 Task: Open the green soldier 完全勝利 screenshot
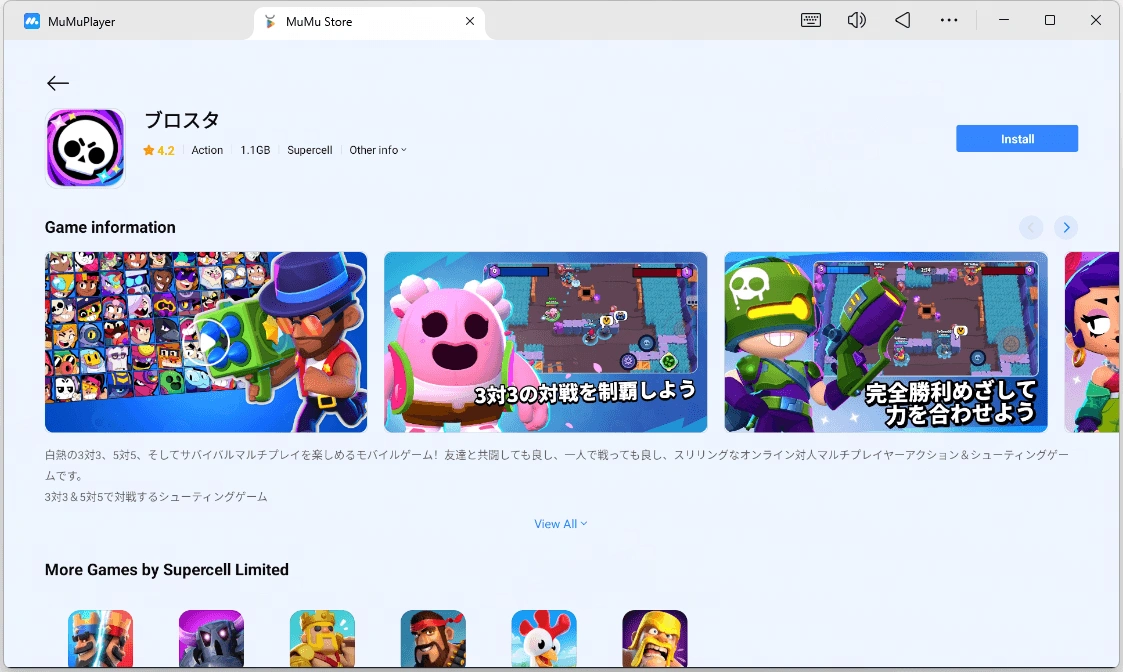coord(886,342)
